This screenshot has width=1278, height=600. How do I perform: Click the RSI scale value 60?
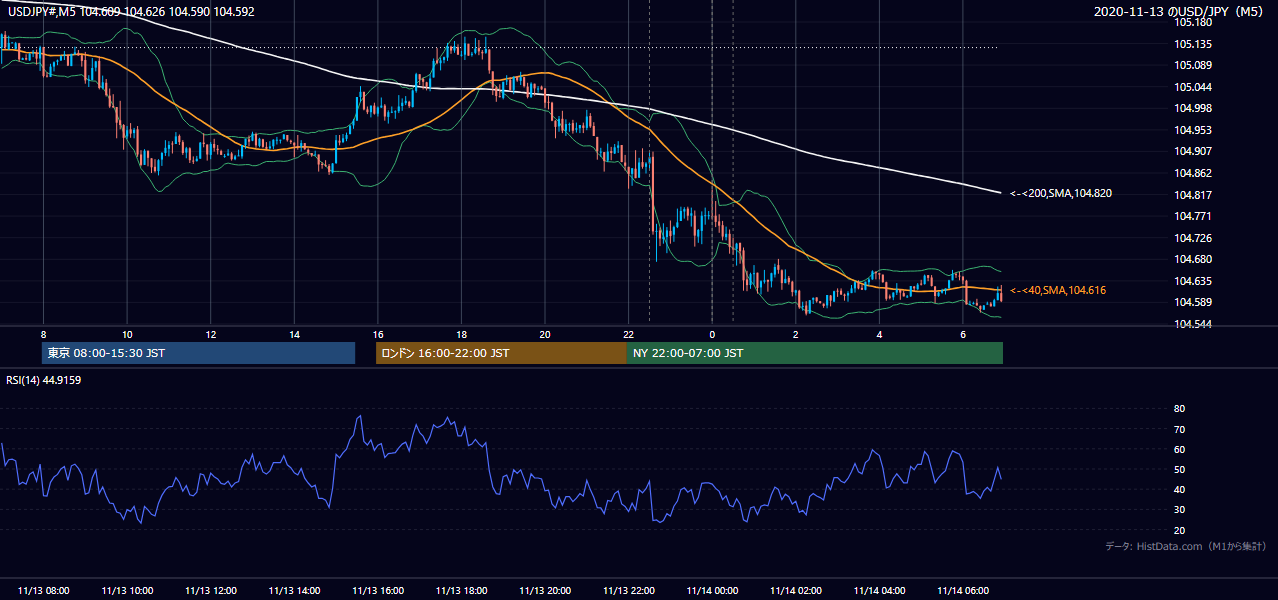(1180, 449)
